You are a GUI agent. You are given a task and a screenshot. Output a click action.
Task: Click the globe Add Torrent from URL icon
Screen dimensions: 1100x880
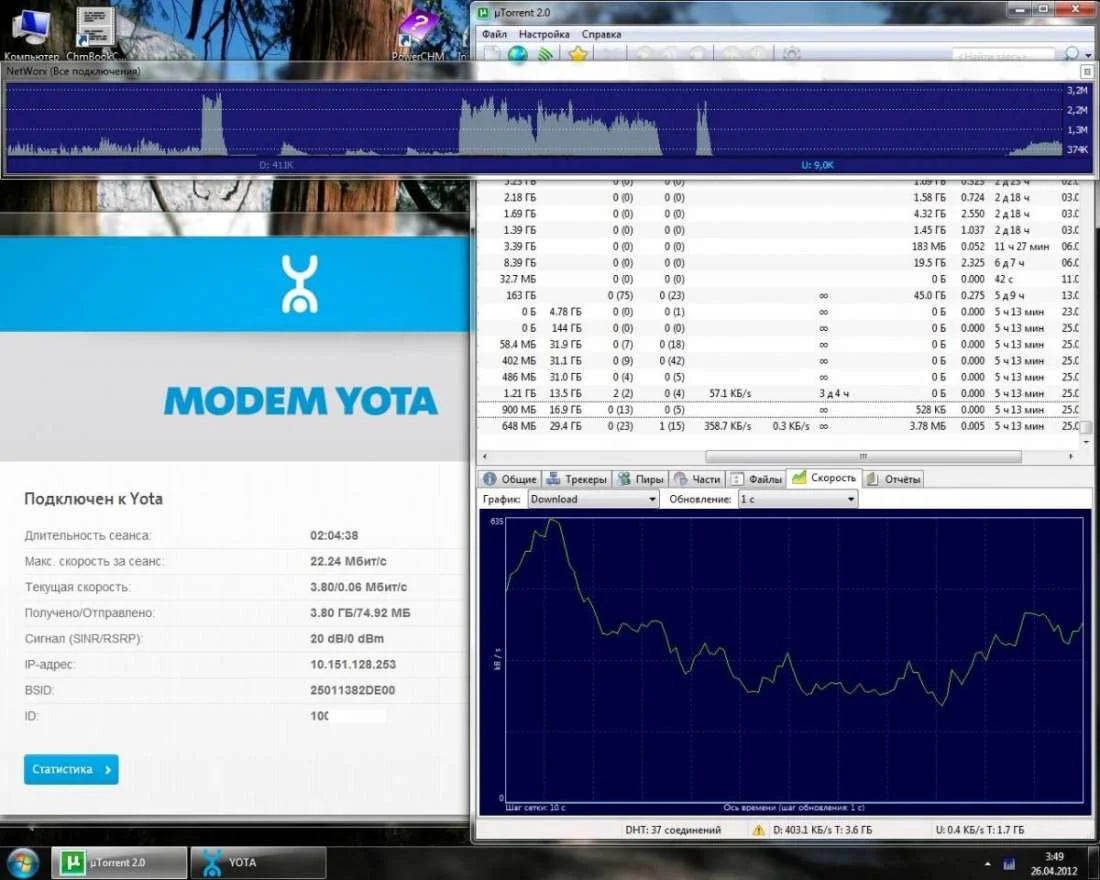click(x=518, y=54)
